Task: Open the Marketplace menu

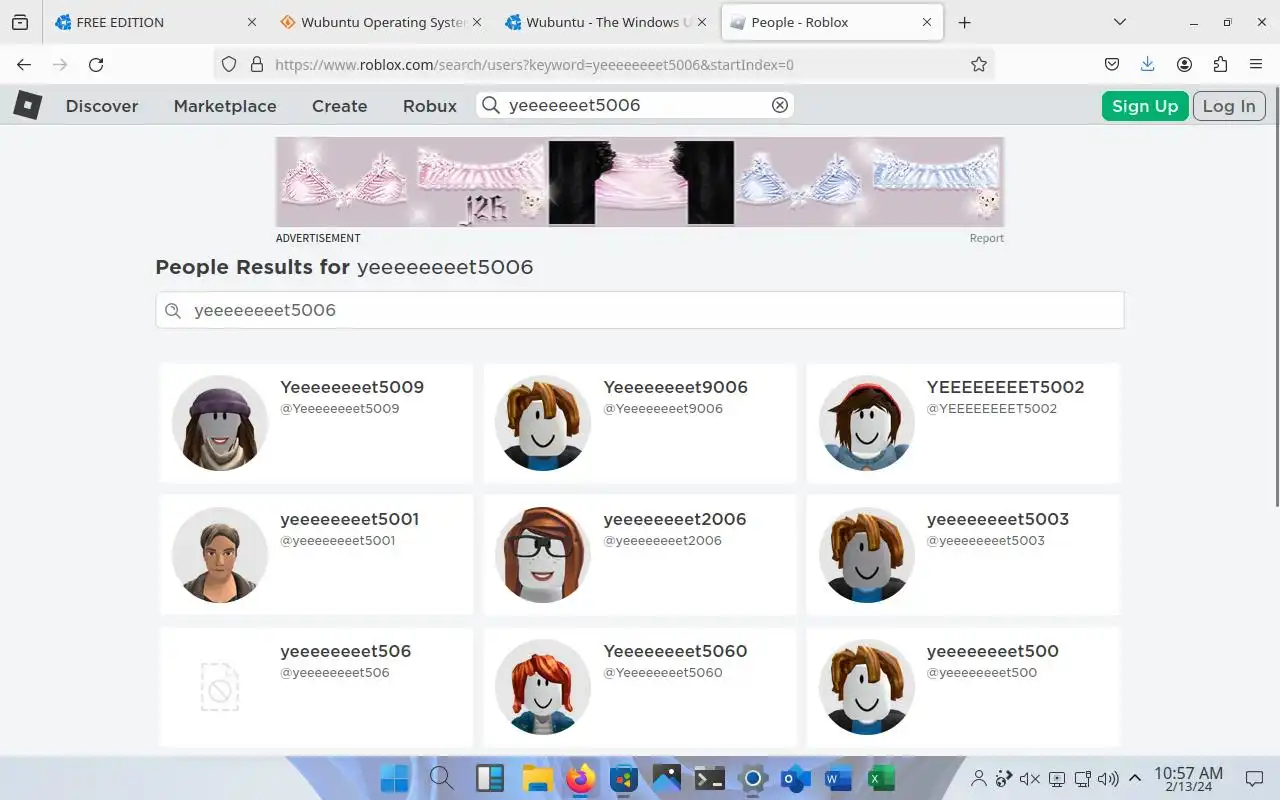Action: [225, 106]
